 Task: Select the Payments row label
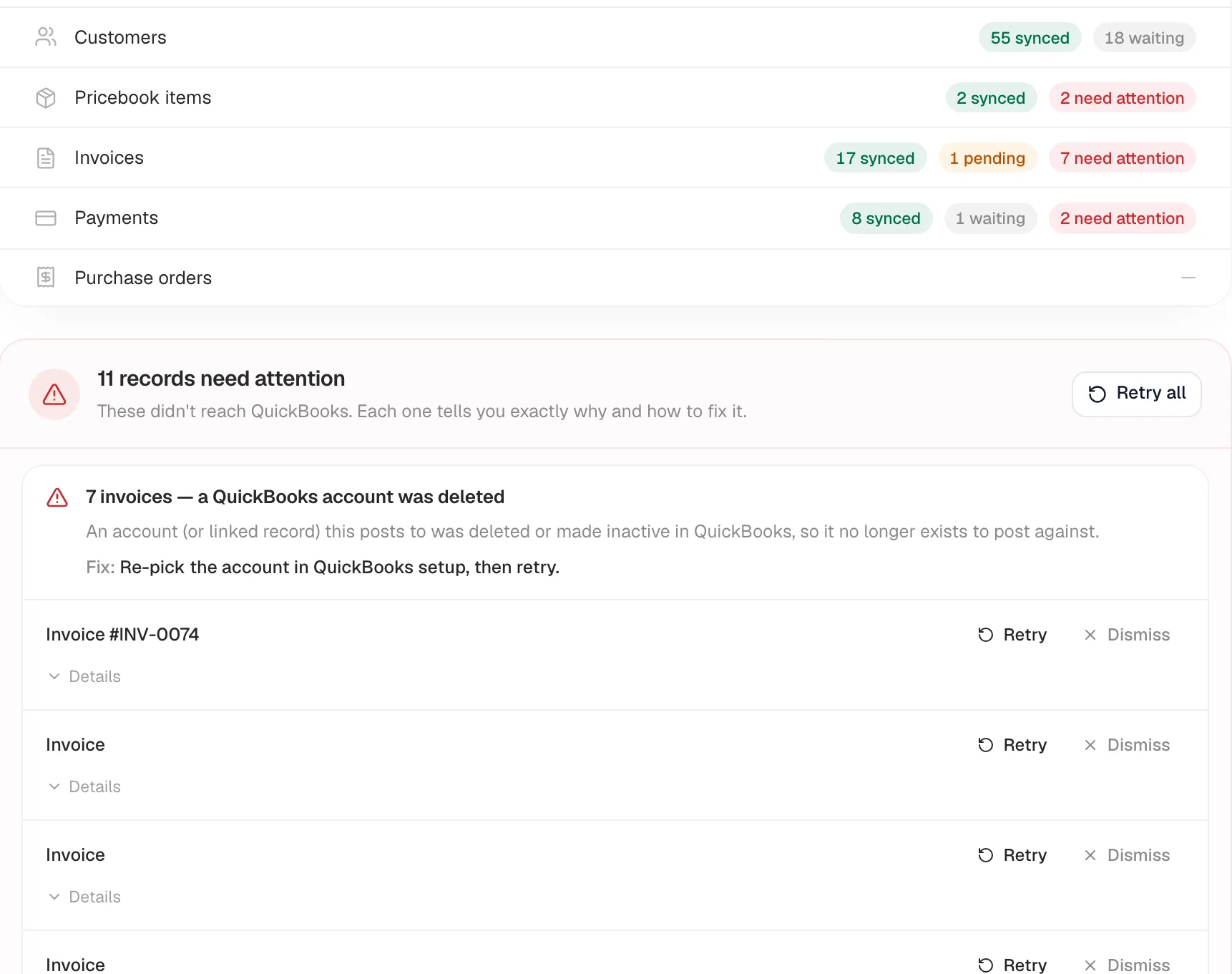tap(116, 218)
